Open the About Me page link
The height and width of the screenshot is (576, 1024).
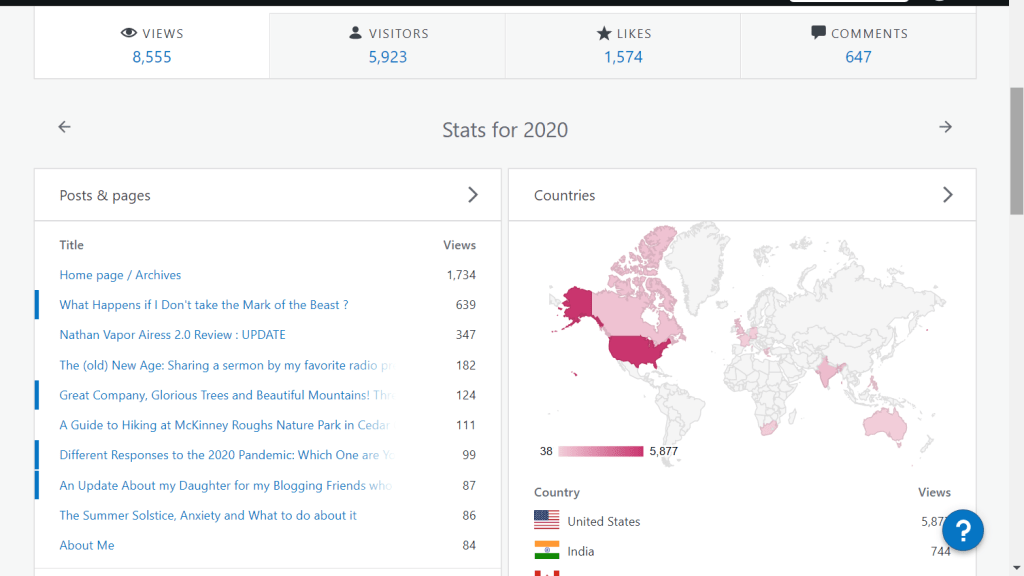[87, 545]
